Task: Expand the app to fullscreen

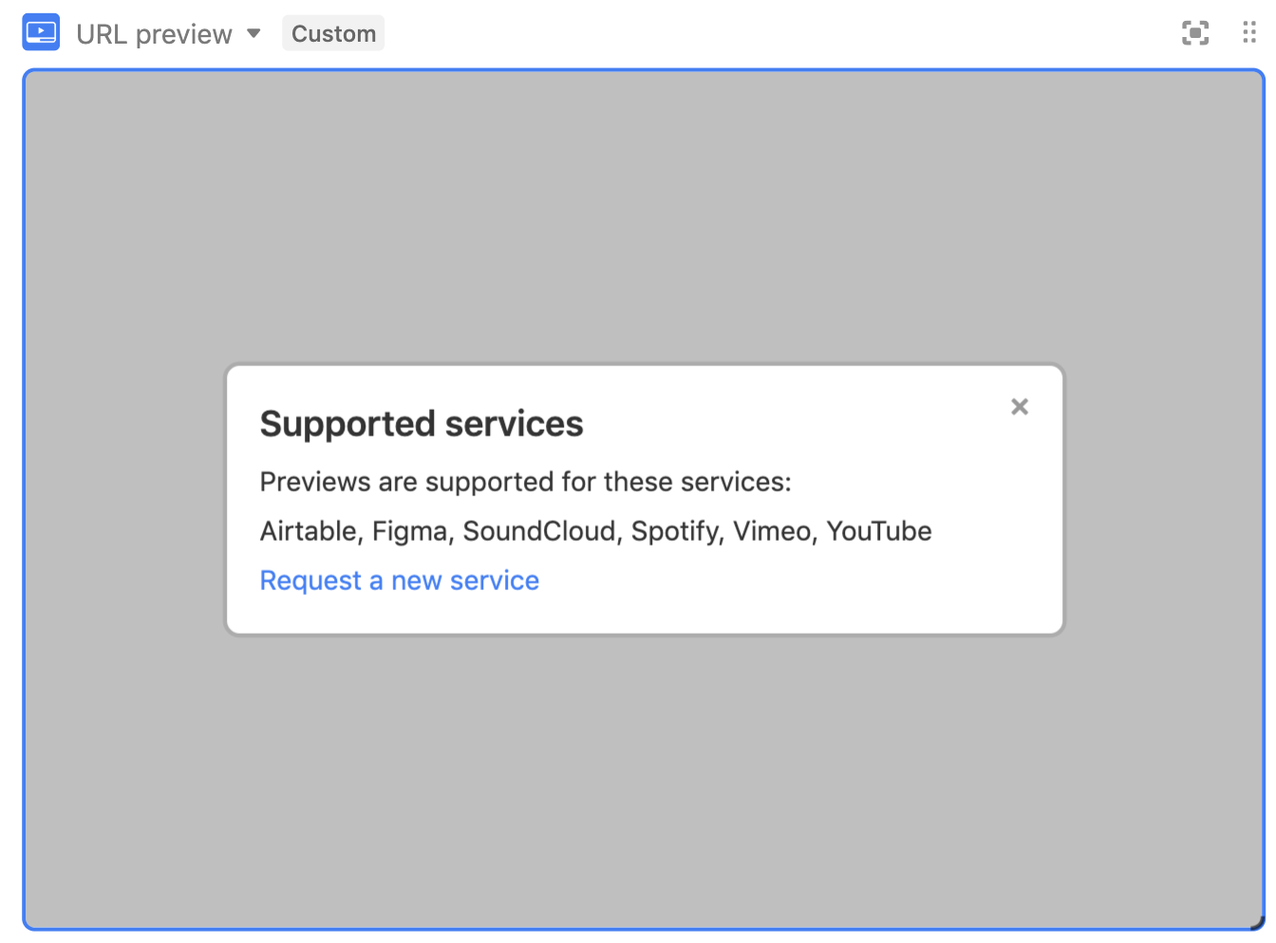Action: [x=1195, y=33]
